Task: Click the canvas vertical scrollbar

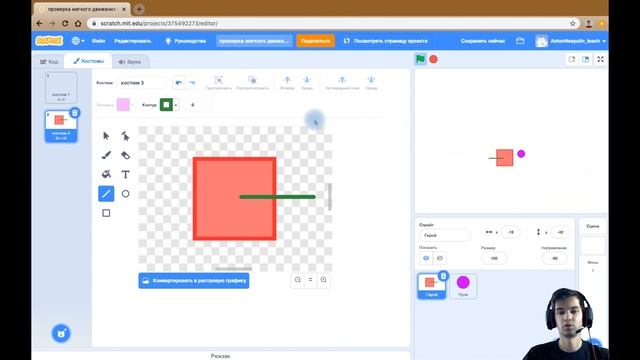Action: (x=329, y=197)
